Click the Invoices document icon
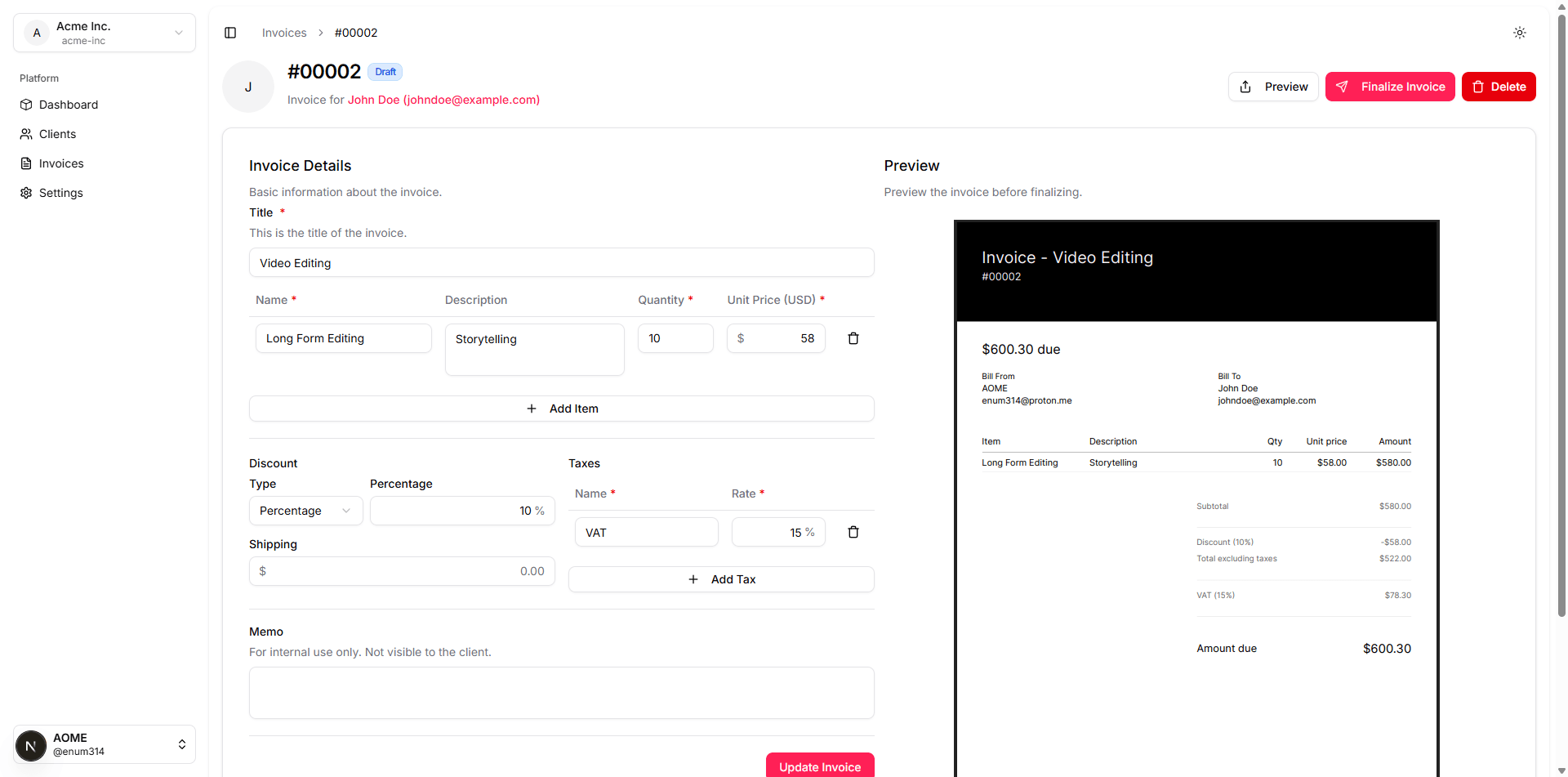Viewport: 1568px width, 777px height. (x=26, y=163)
